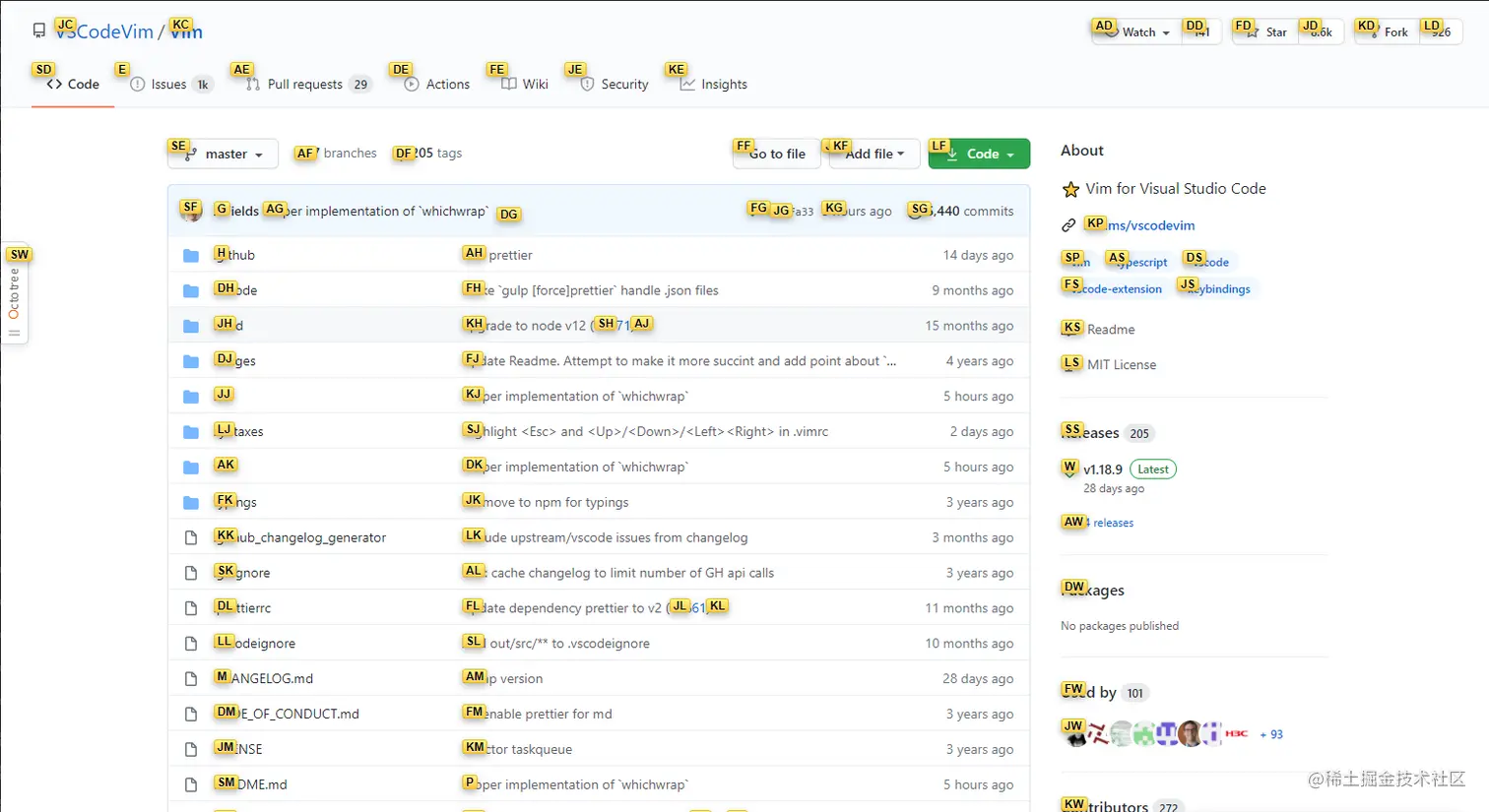Click file icon of the .prettierrc row
The image size is (1489, 812).
[x=191, y=608]
